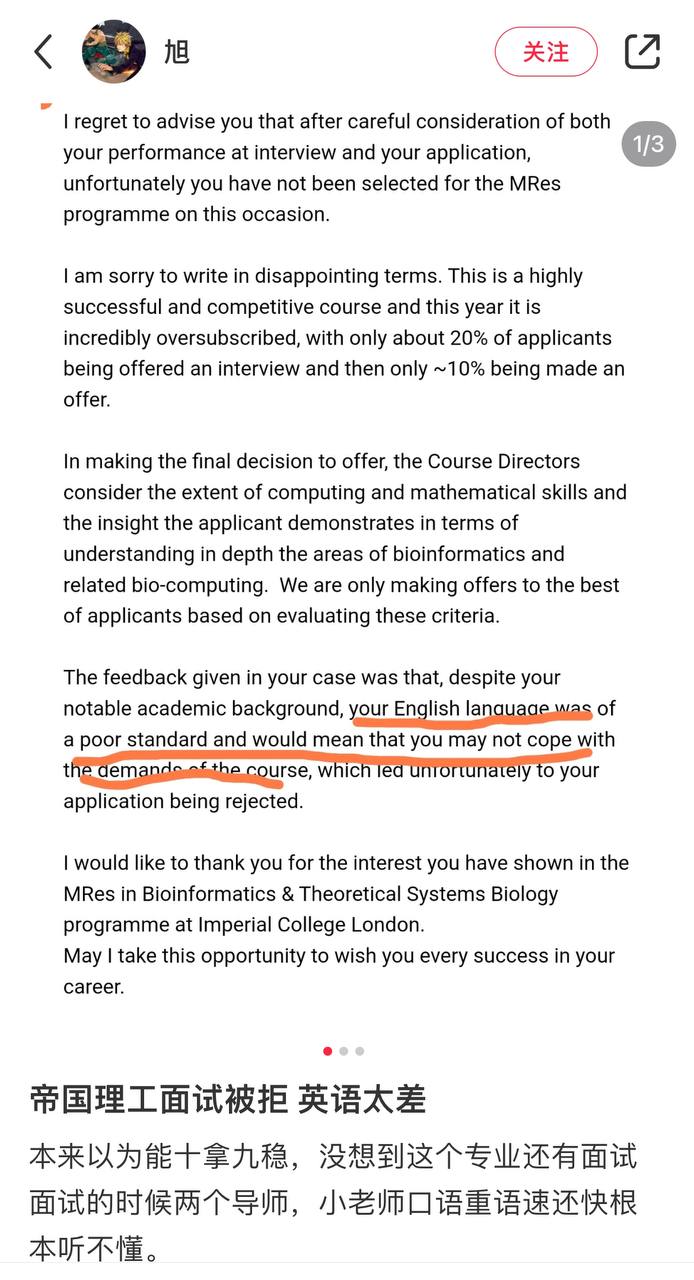
Task: Follow the author with 关注 button
Action: pyautogui.click(x=545, y=52)
